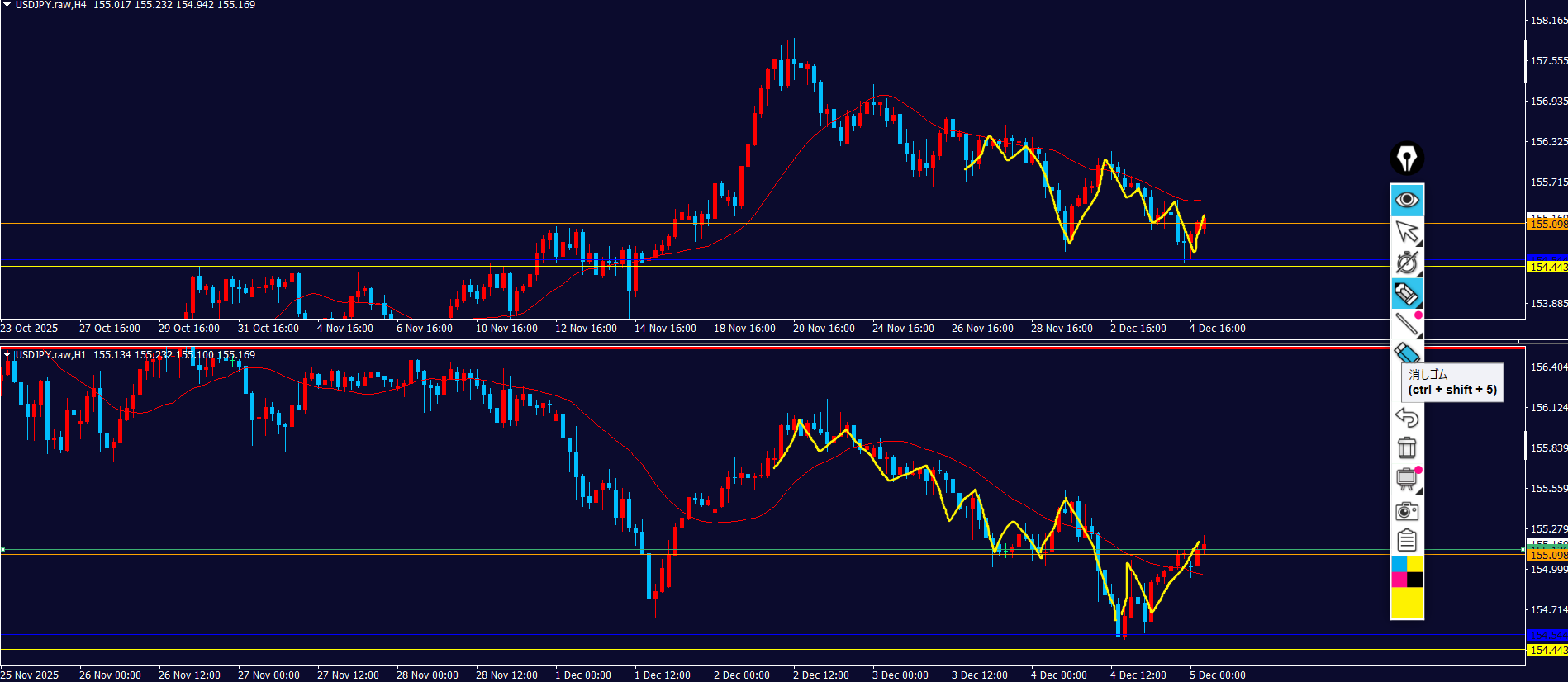Pick the black color swatch
The image size is (1568, 682).
click(x=1414, y=580)
